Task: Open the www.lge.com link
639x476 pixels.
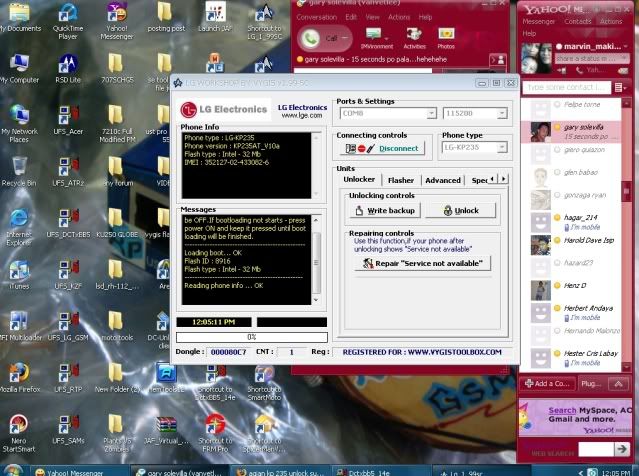Action: (302, 116)
